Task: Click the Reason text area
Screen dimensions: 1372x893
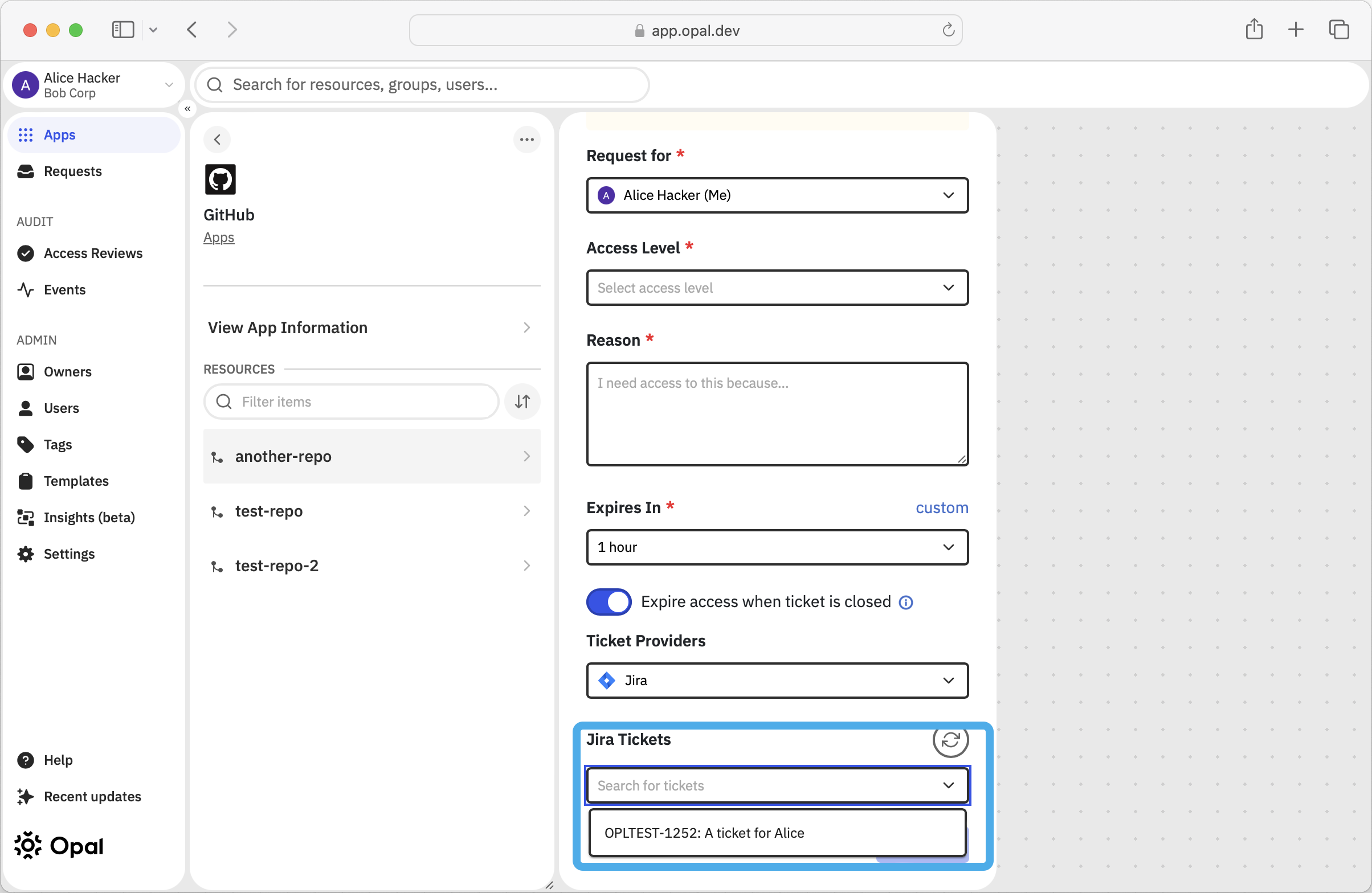Action: click(777, 413)
